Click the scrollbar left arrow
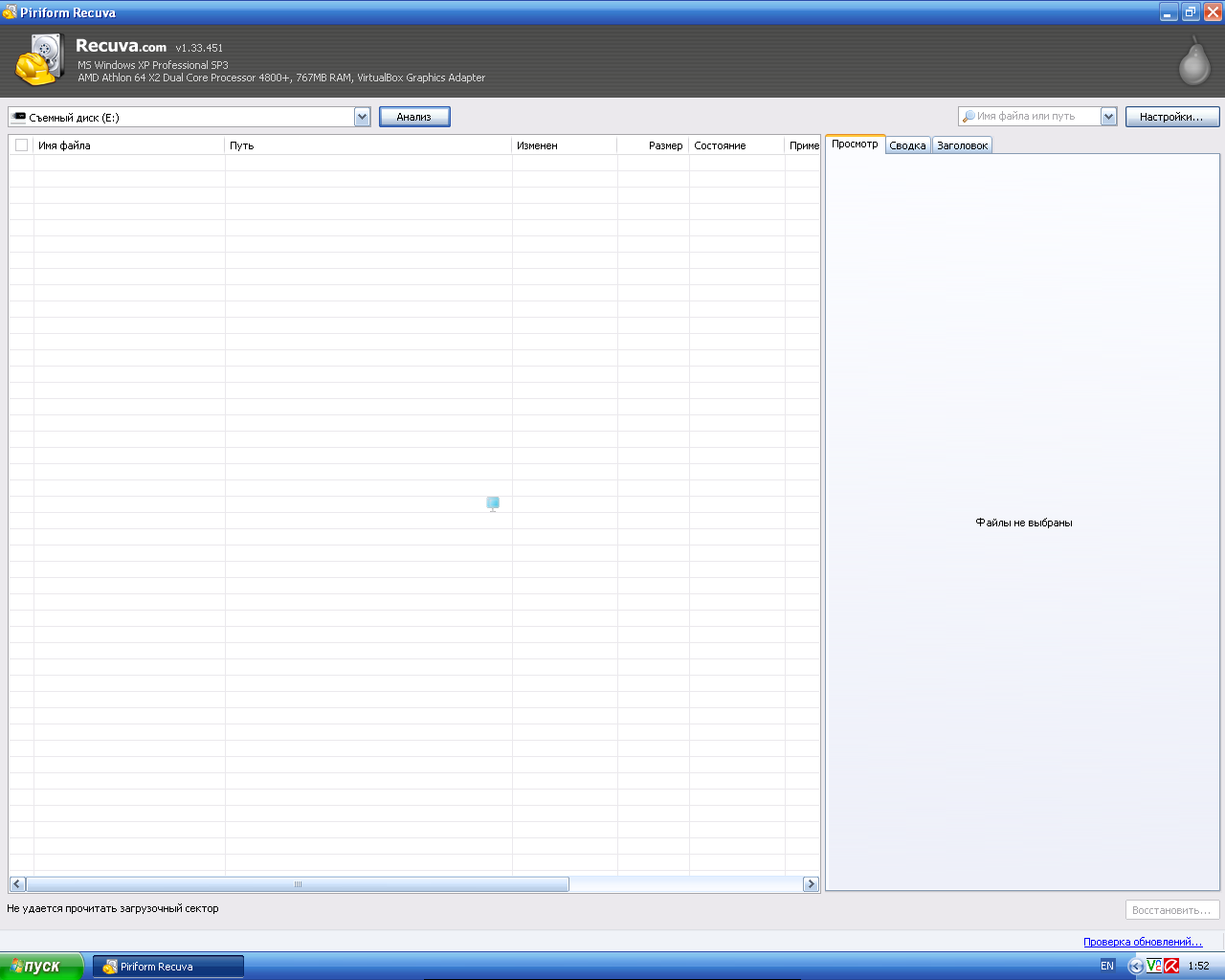Viewport: 1225px width, 980px height. [17, 884]
